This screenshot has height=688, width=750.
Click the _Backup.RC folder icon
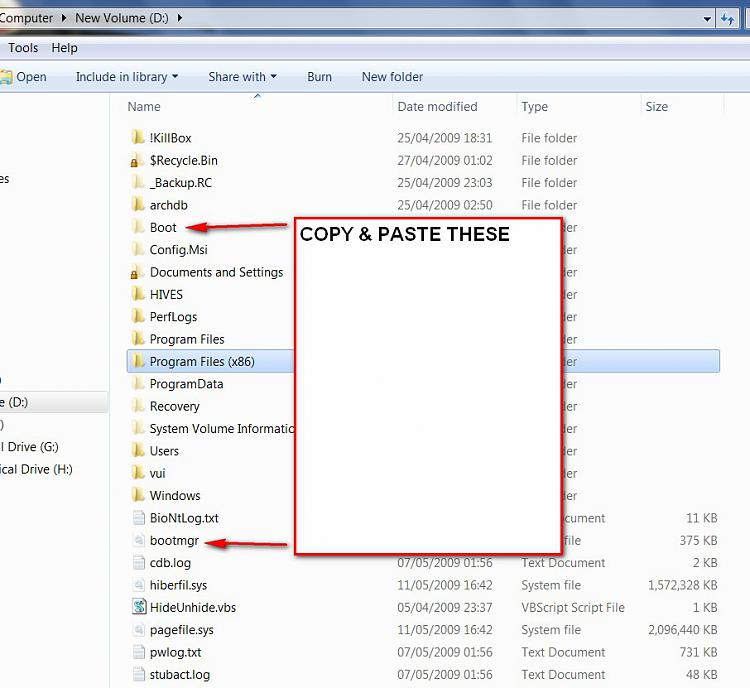coord(138,182)
